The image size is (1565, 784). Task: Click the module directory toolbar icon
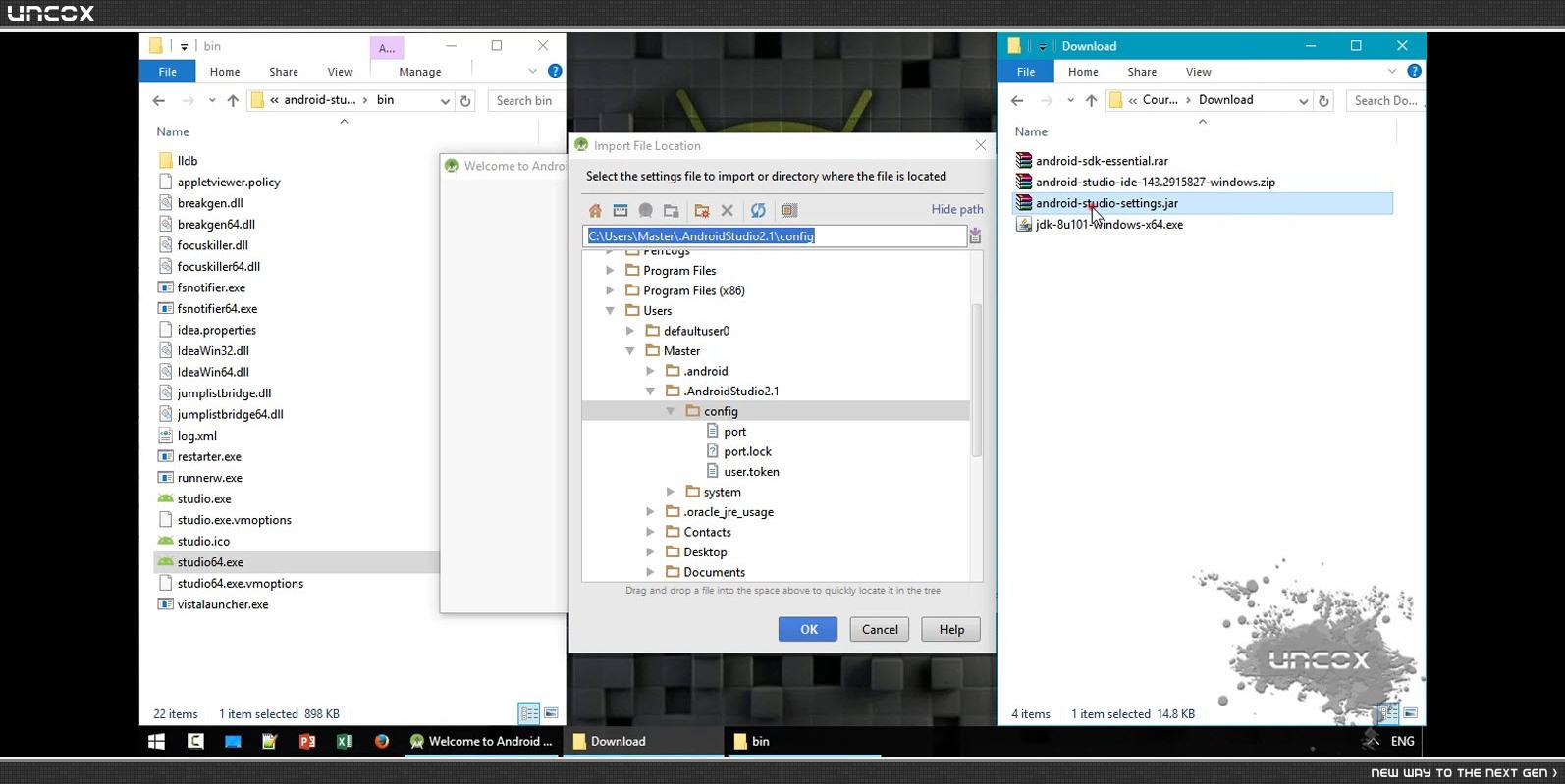[x=672, y=210]
